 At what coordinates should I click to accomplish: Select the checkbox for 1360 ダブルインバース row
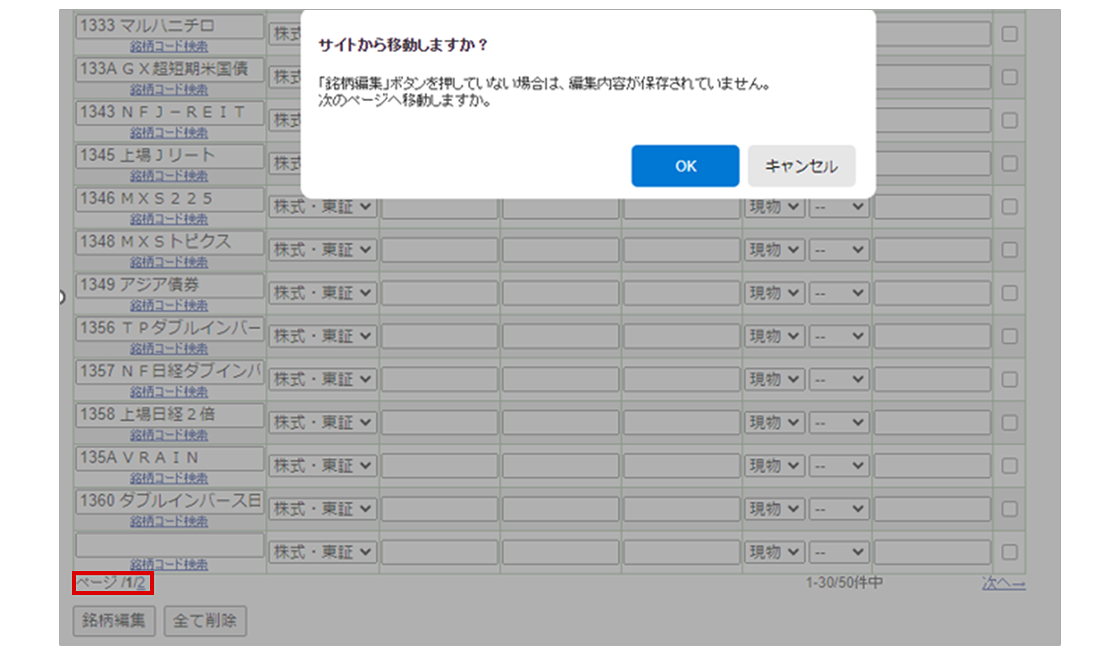1009,508
